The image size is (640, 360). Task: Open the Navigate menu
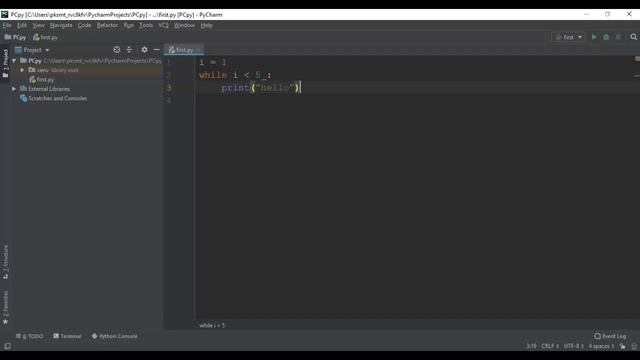pos(61,25)
